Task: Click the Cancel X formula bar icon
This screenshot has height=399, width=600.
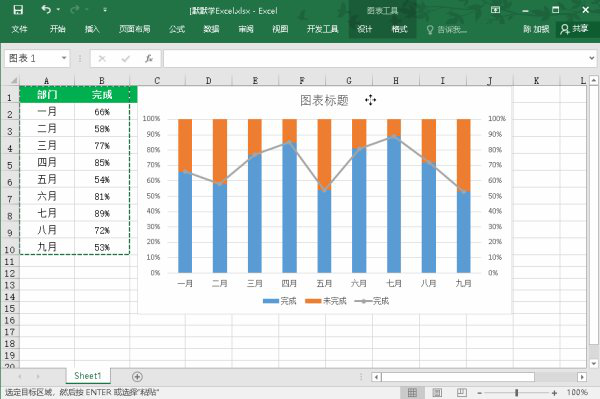Action: (x=102, y=59)
